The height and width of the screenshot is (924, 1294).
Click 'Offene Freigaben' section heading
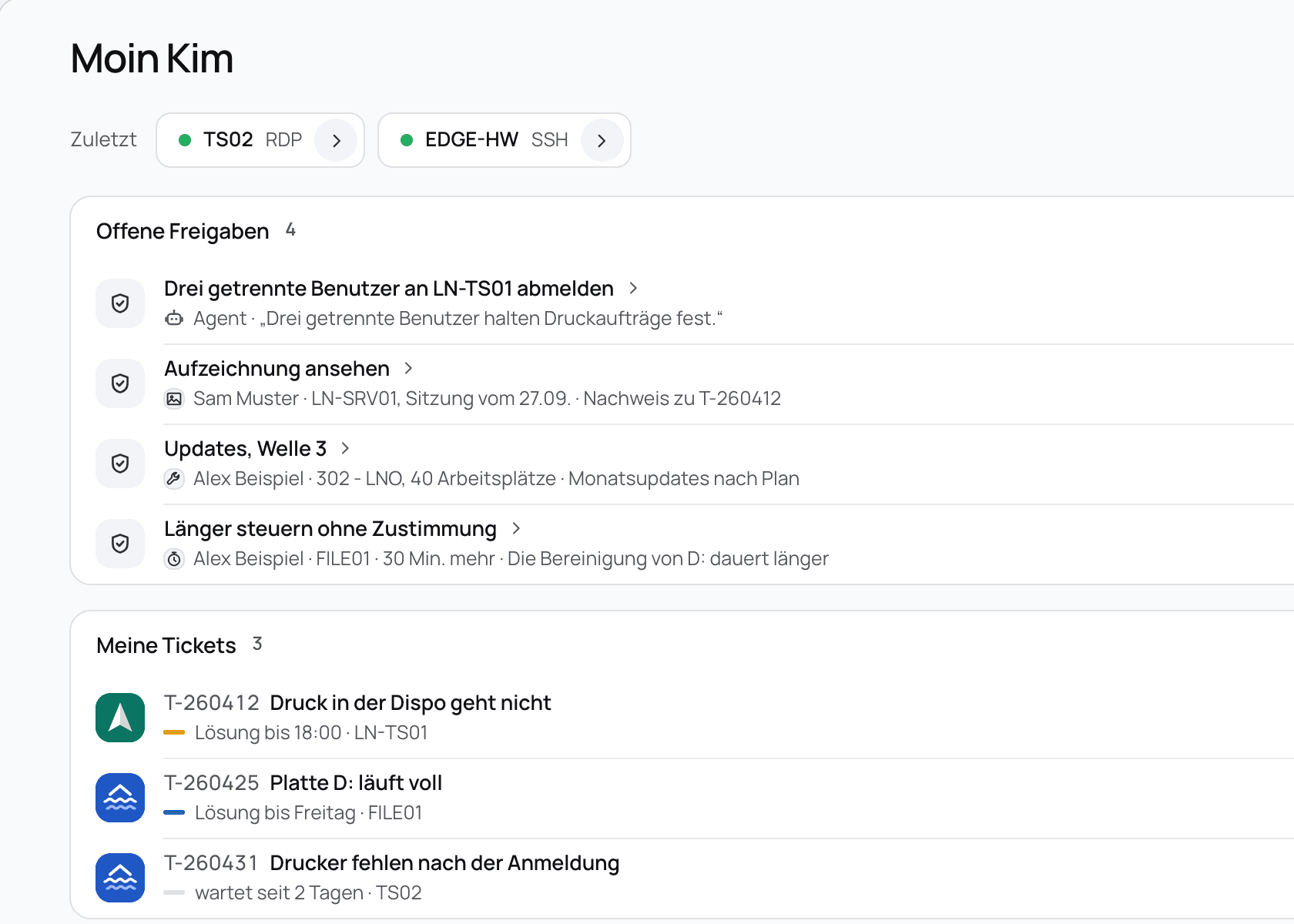click(183, 231)
